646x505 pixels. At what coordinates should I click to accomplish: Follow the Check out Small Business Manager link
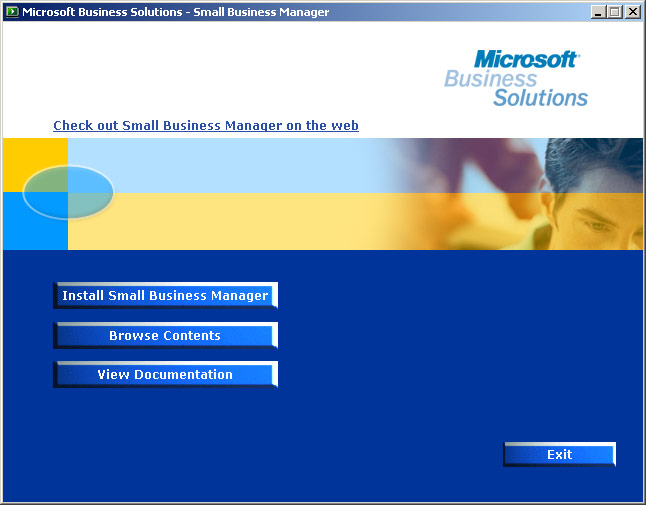coord(206,125)
